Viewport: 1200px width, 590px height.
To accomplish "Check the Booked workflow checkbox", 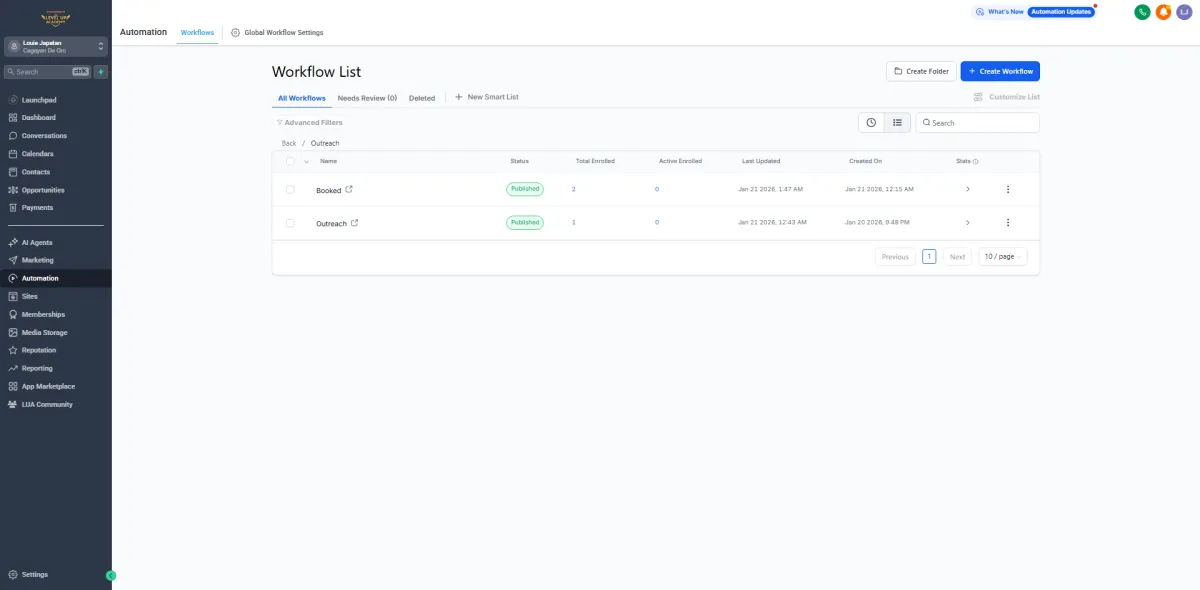I will click(x=290, y=190).
